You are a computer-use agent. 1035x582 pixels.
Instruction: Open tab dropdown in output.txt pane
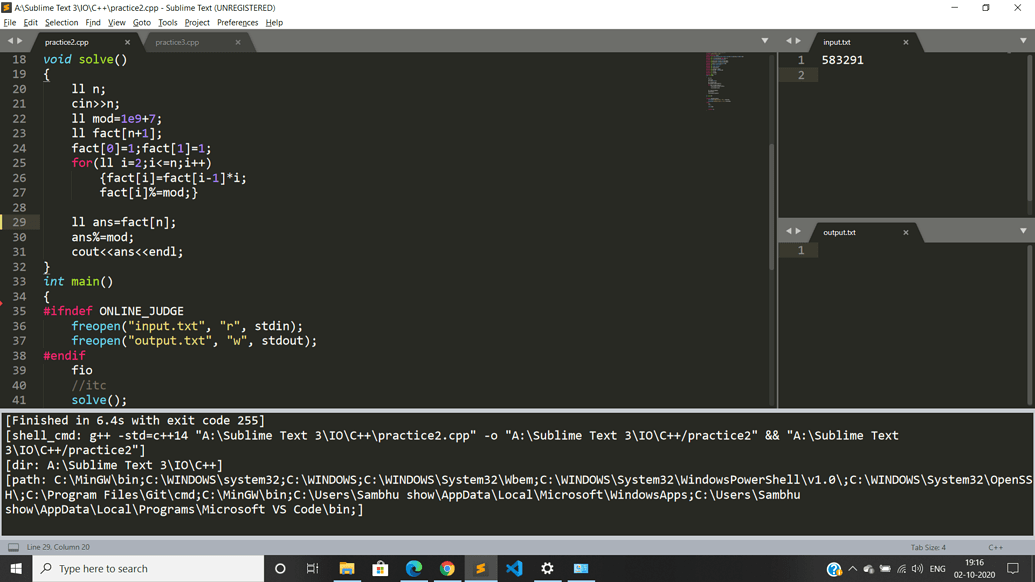[x=1022, y=231]
